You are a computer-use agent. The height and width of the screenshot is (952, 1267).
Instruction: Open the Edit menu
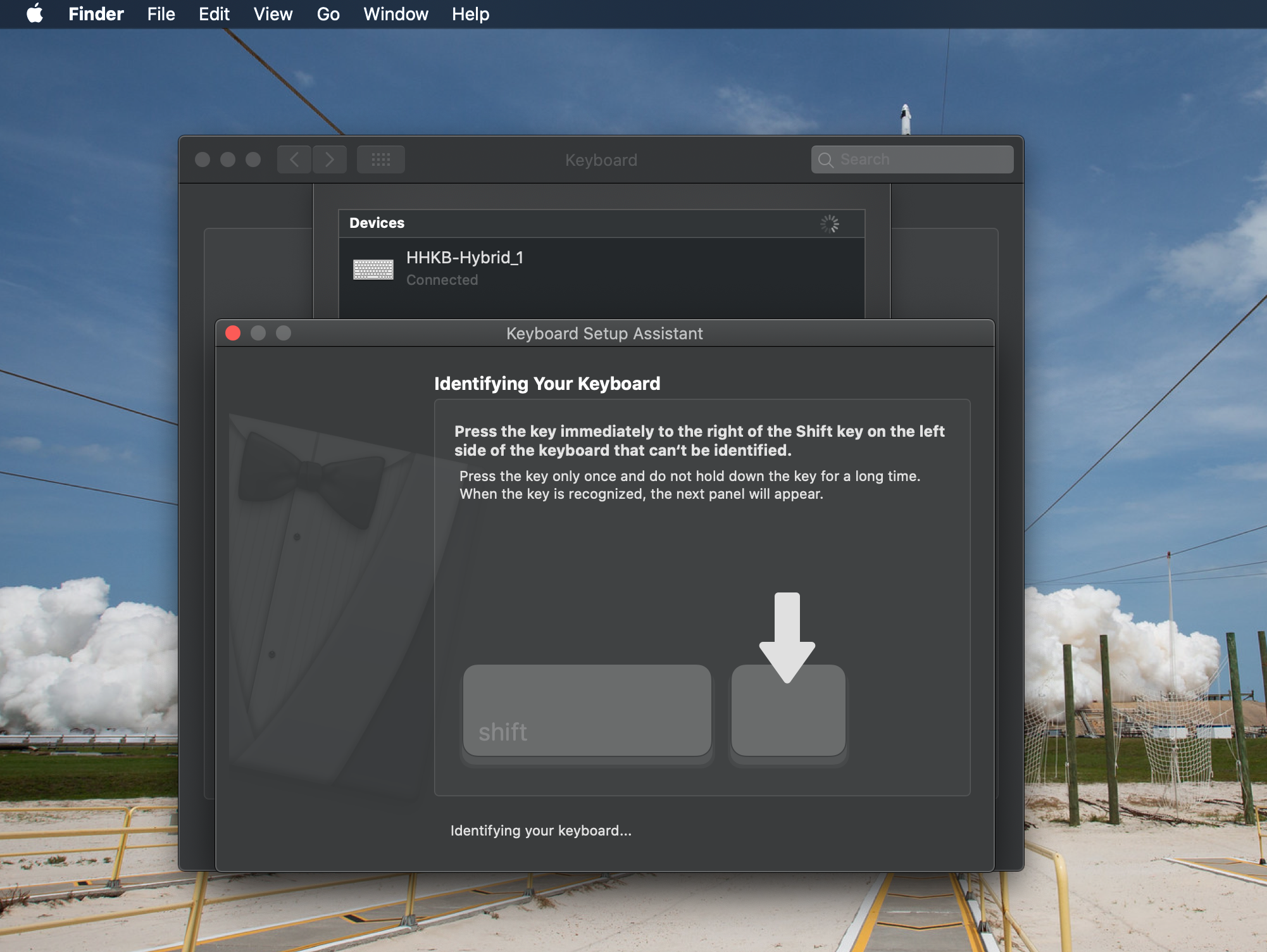[214, 14]
